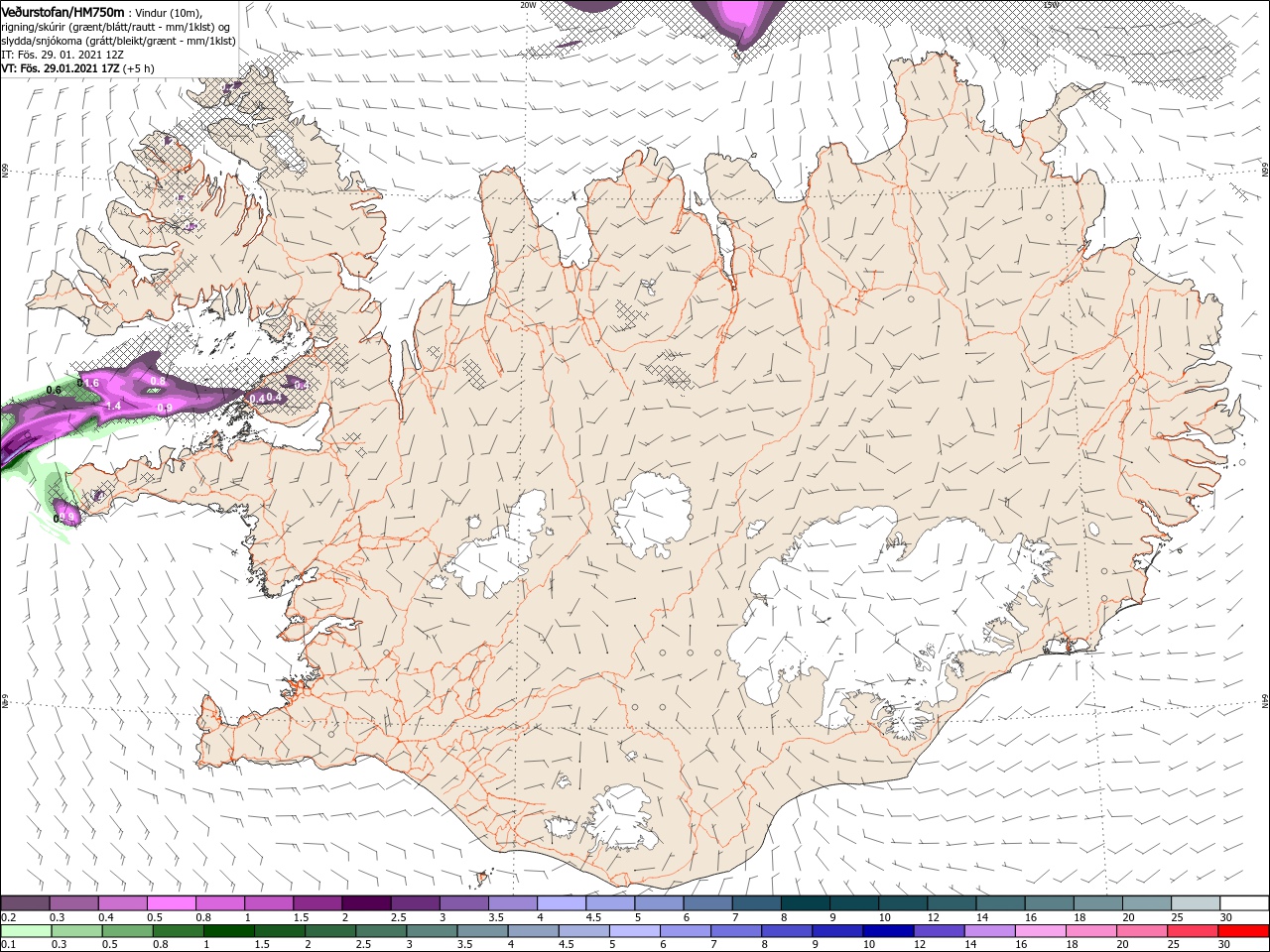This screenshot has width=1270, height=952.
Task: Click the 20W longitude label
Action: coord(528,5)
